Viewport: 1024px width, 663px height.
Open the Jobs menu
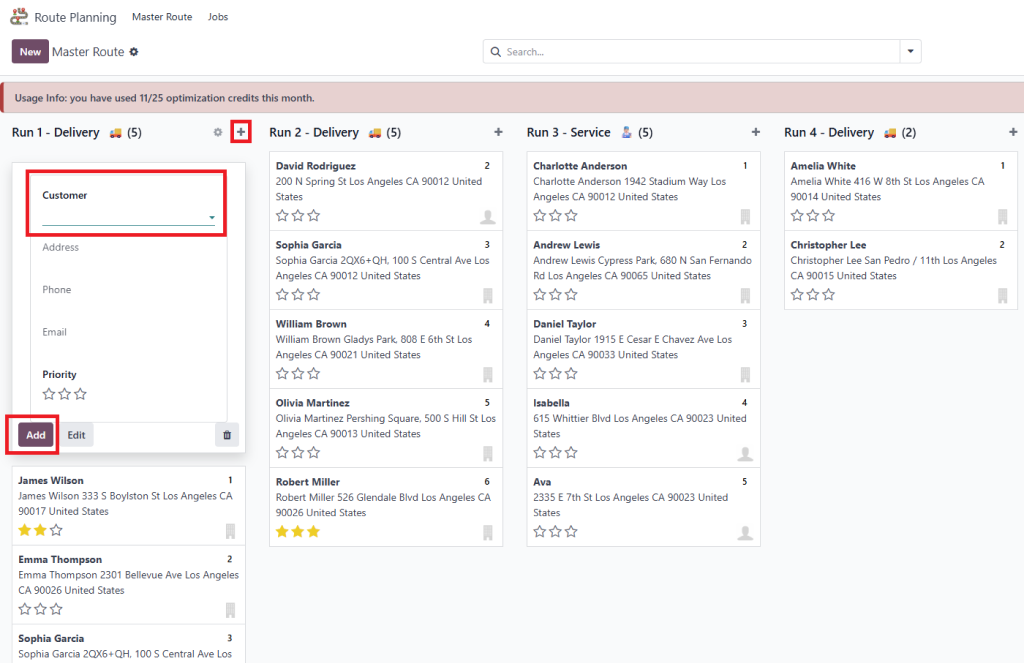pyautogui.click(x=218, y=17)
